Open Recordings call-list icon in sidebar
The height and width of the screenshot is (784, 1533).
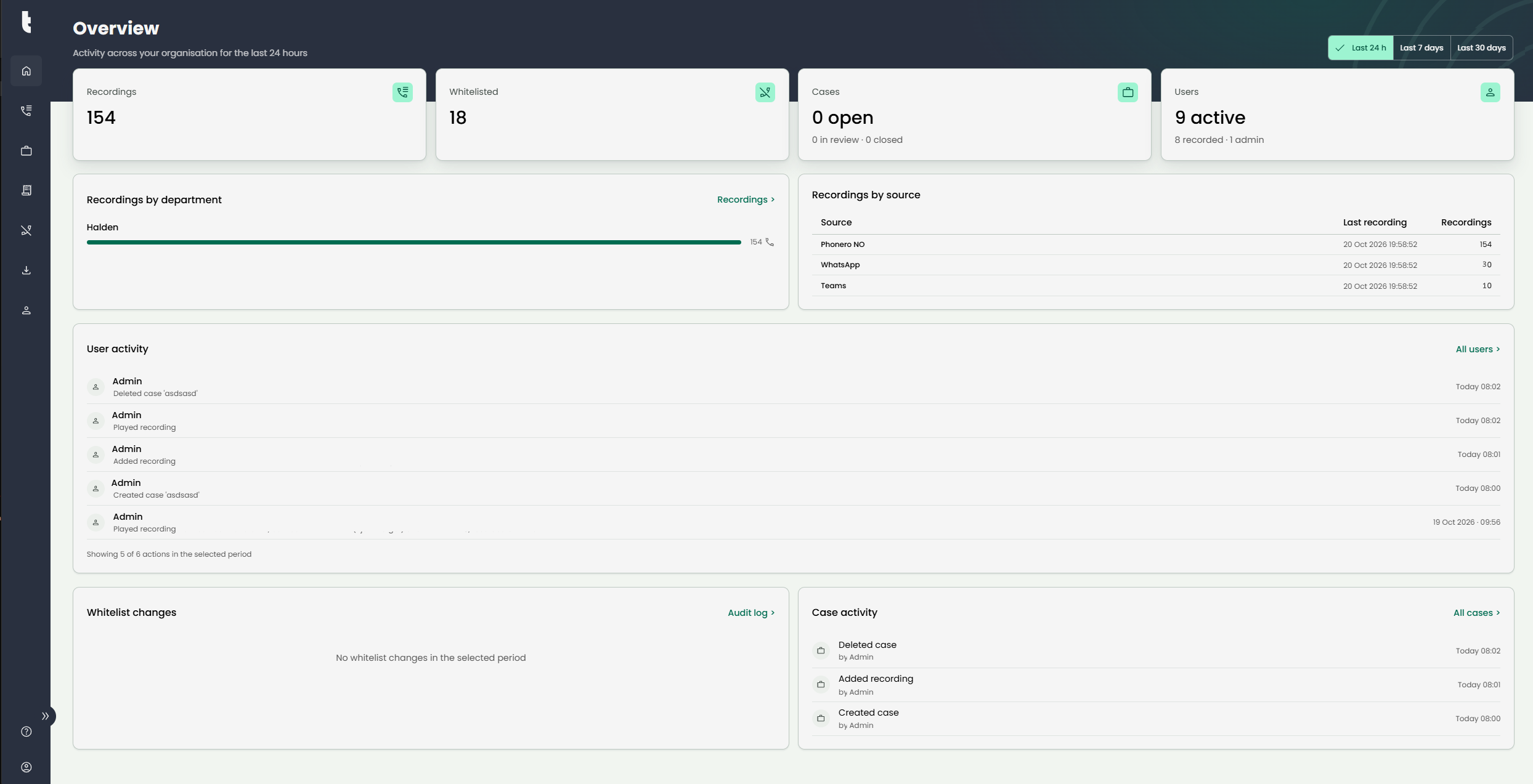26,111
